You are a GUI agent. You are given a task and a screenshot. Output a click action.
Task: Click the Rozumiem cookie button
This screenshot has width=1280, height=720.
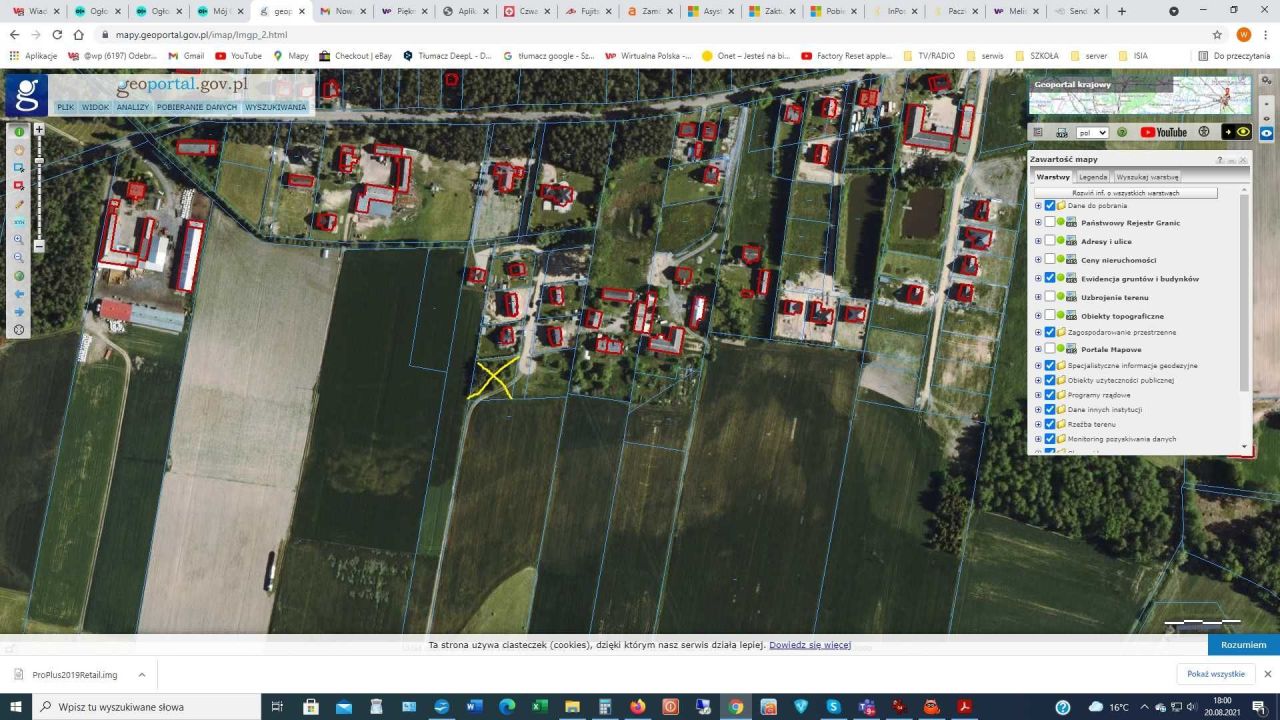tap(1243, 645)
